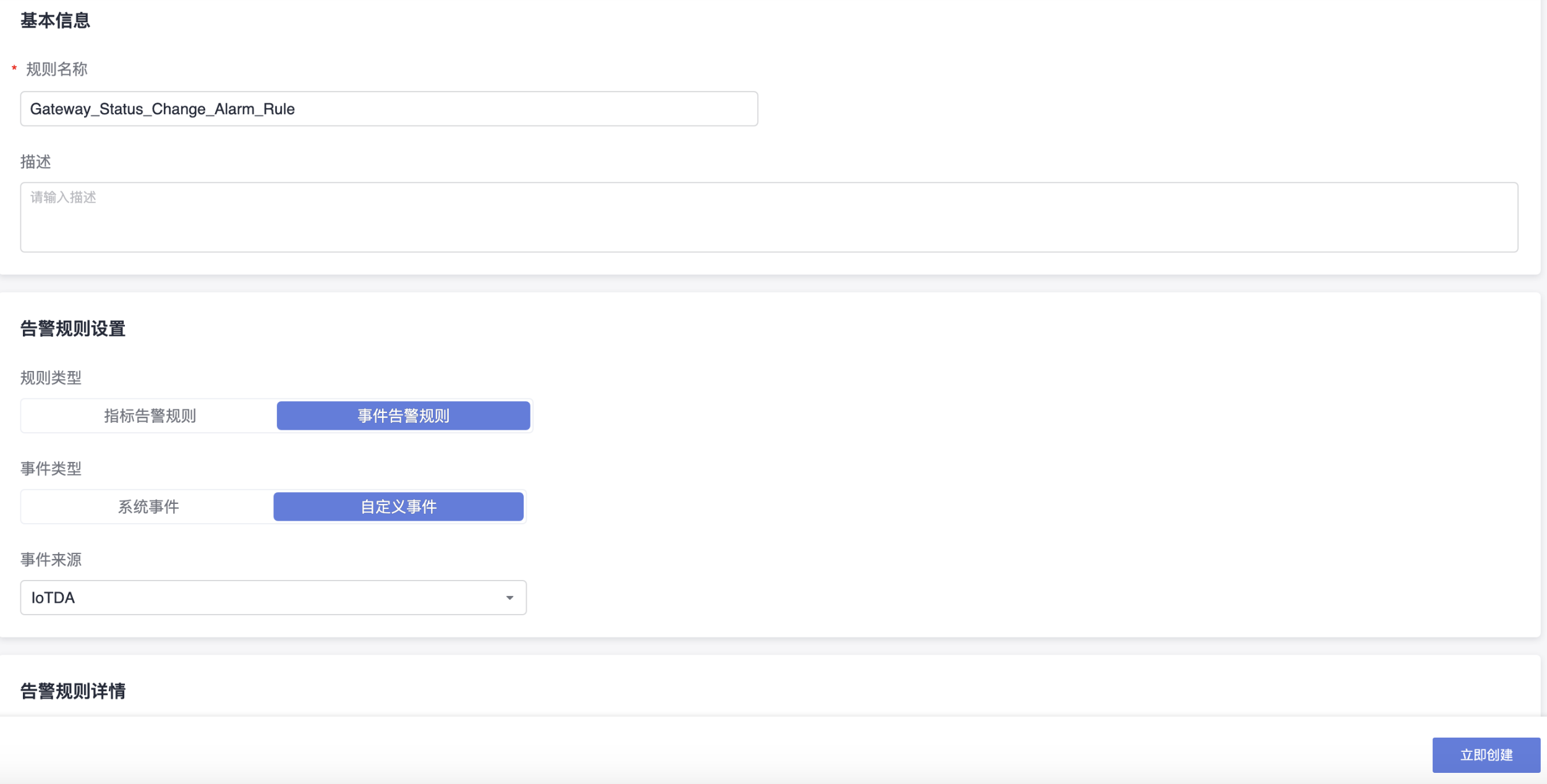
Task: Click the 基本信息 section heading
Action: point(55,21)
